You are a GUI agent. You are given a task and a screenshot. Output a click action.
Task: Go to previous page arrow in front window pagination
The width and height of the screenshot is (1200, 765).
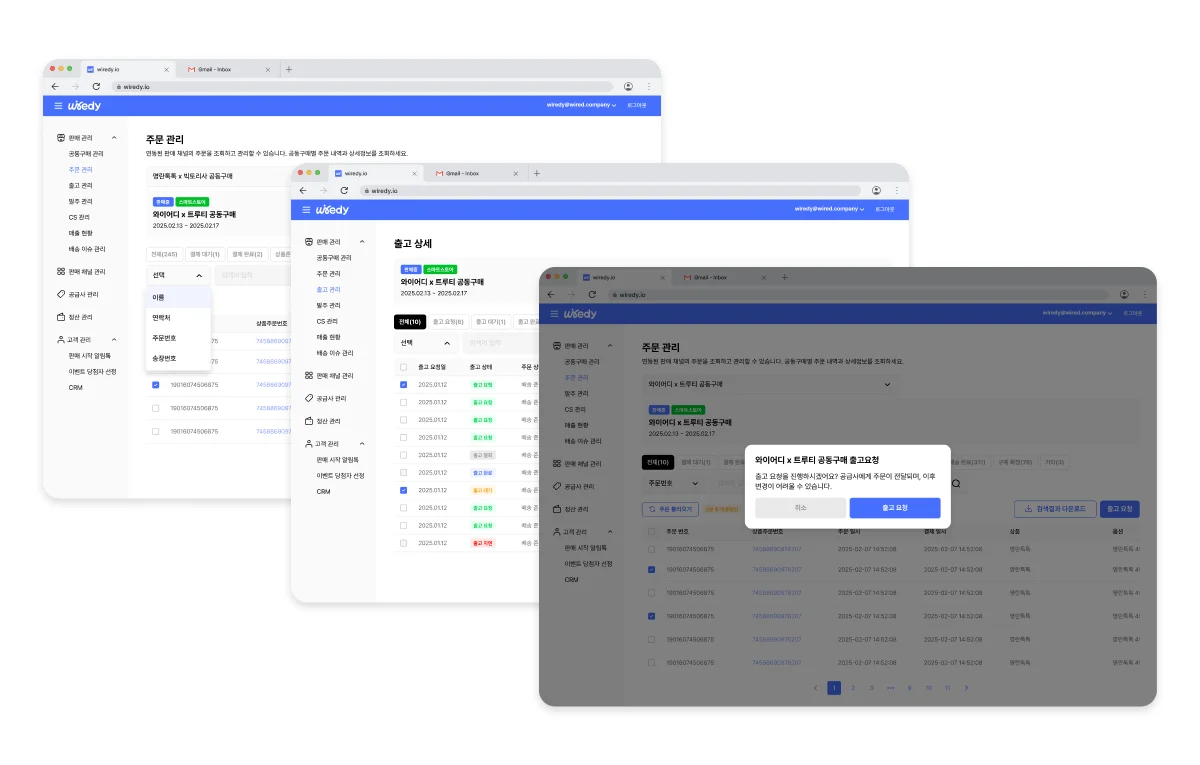(x=815, y=688)
